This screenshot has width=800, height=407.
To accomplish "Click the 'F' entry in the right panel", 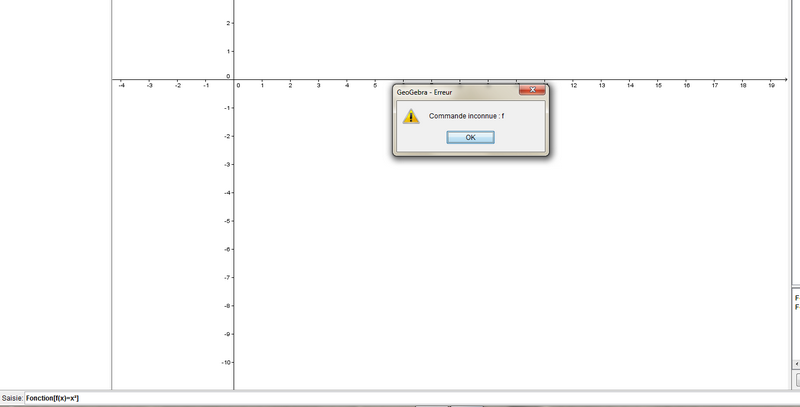I will [x=797, y=298].
